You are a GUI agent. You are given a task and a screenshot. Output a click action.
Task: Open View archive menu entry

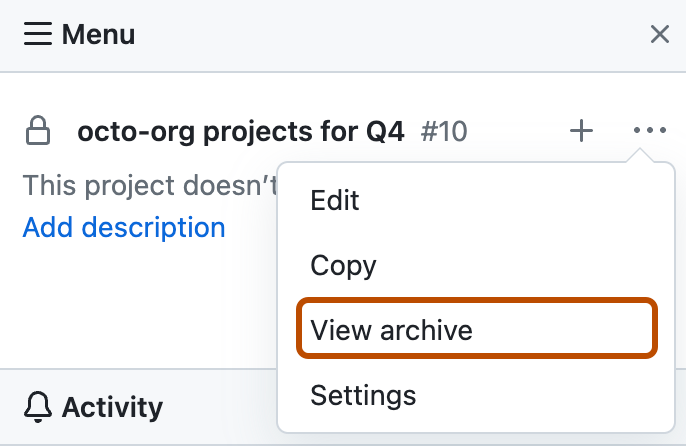[x=391, y=330]
